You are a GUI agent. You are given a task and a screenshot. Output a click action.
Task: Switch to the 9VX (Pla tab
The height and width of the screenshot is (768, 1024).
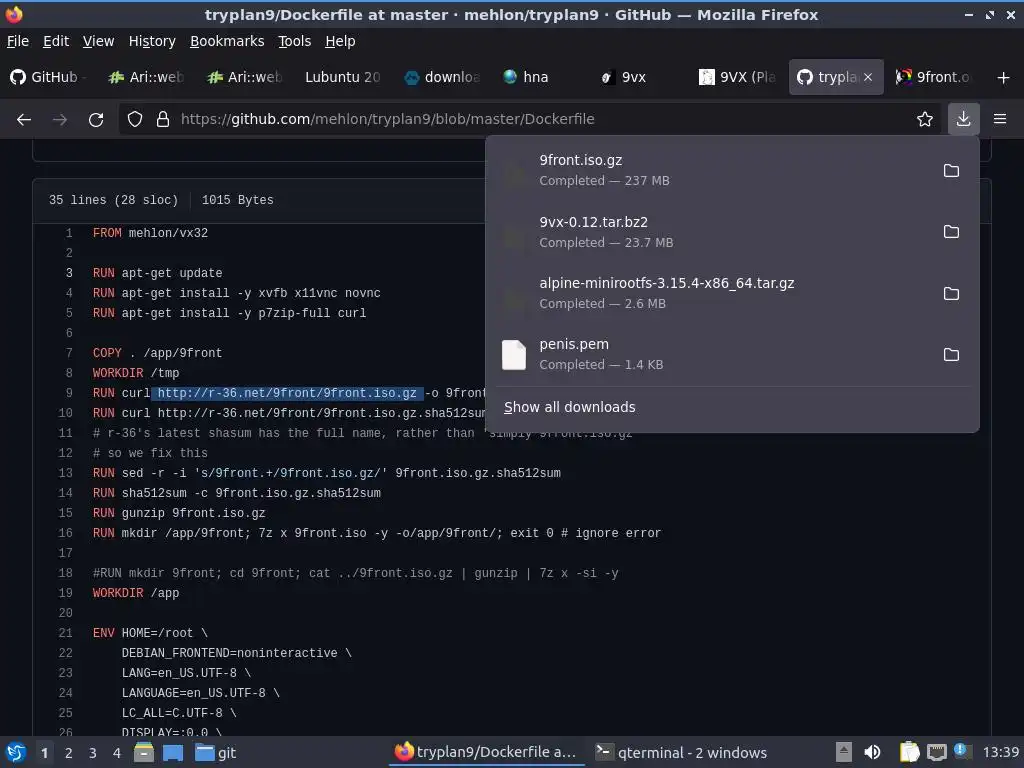738,77
